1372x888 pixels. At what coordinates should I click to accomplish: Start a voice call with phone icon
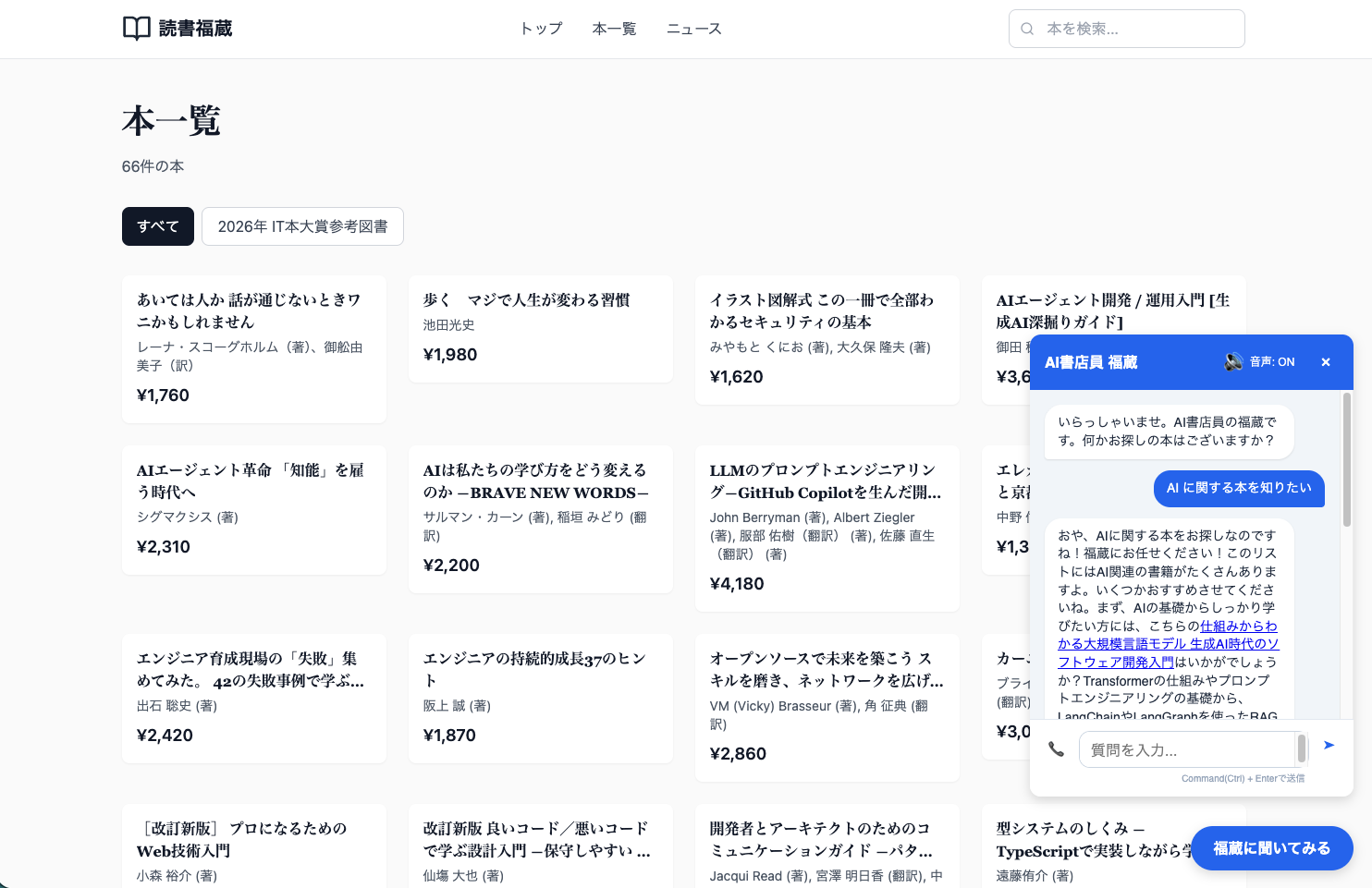click(x=1056, y=749)
